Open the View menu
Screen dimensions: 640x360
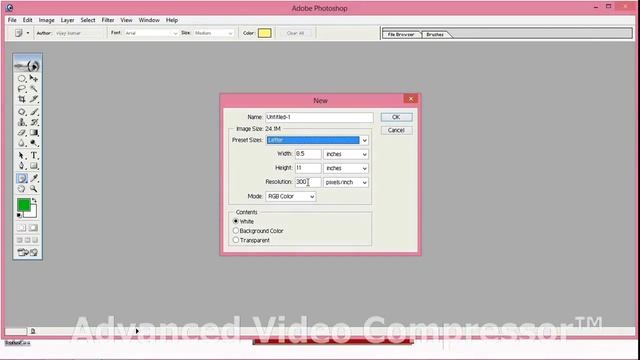[127, 20]
